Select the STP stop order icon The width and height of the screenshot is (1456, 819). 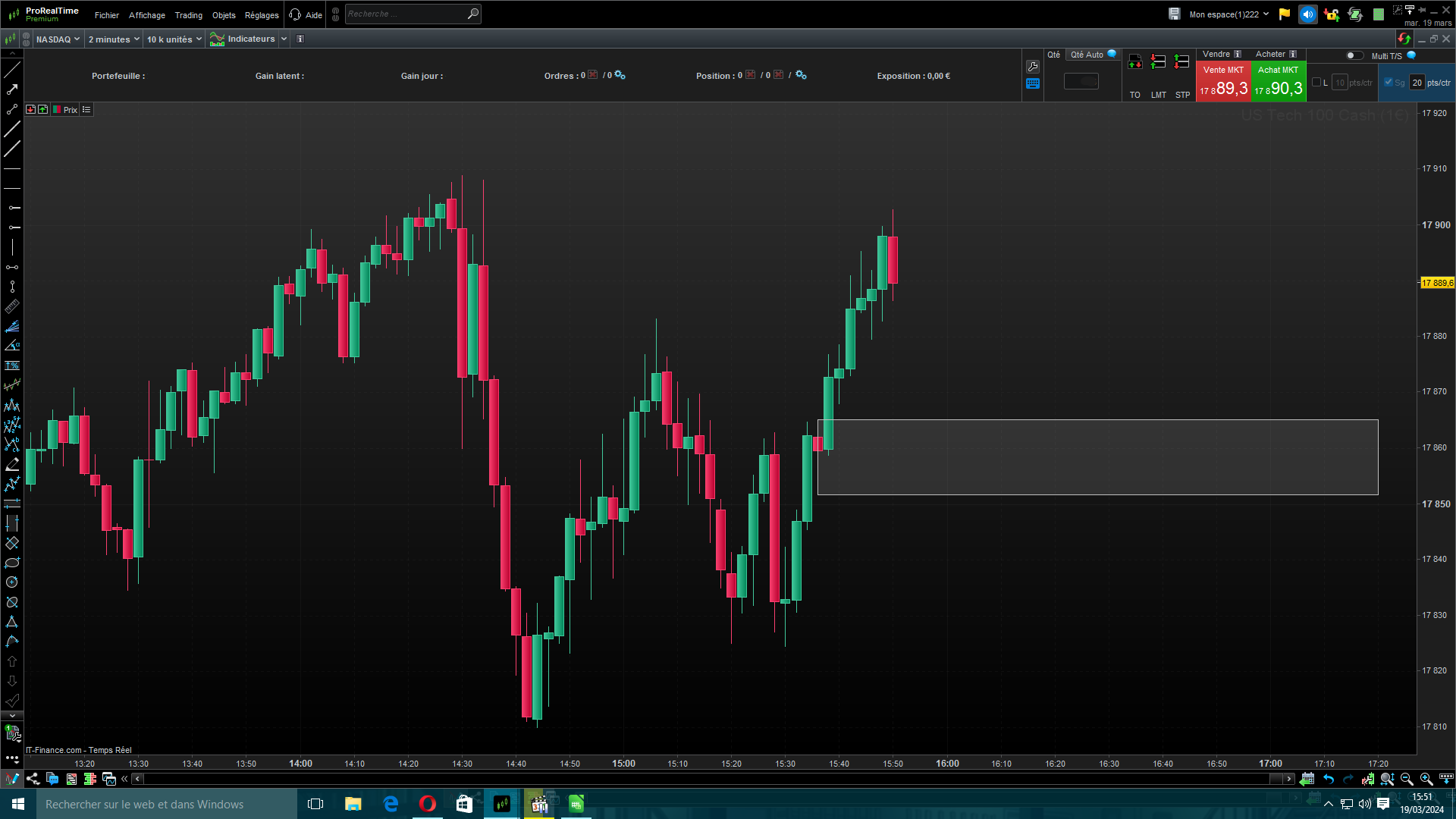coord(1181,63)
